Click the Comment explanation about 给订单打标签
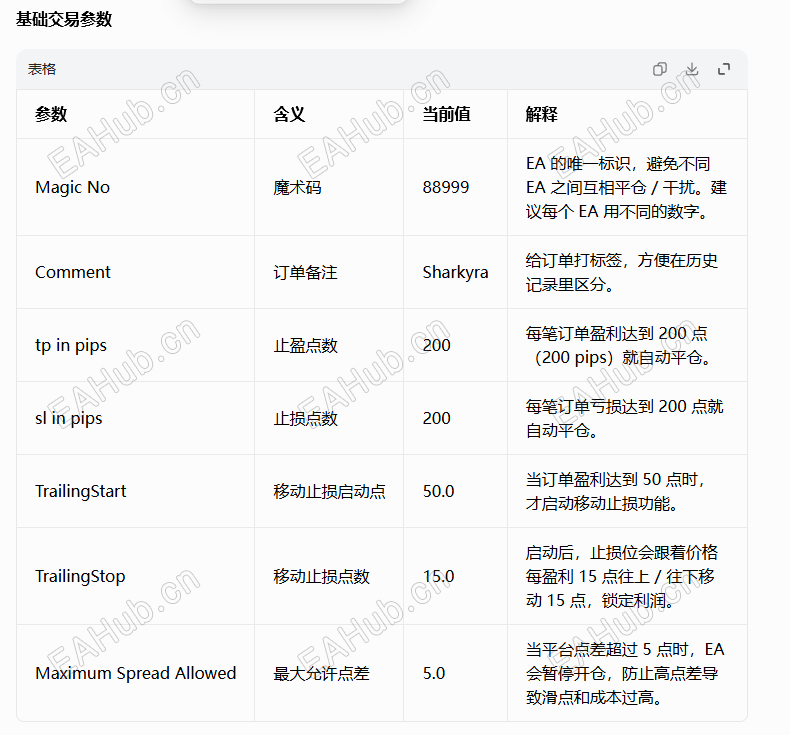This screenshot has height=735, width=790. (622, 273)
